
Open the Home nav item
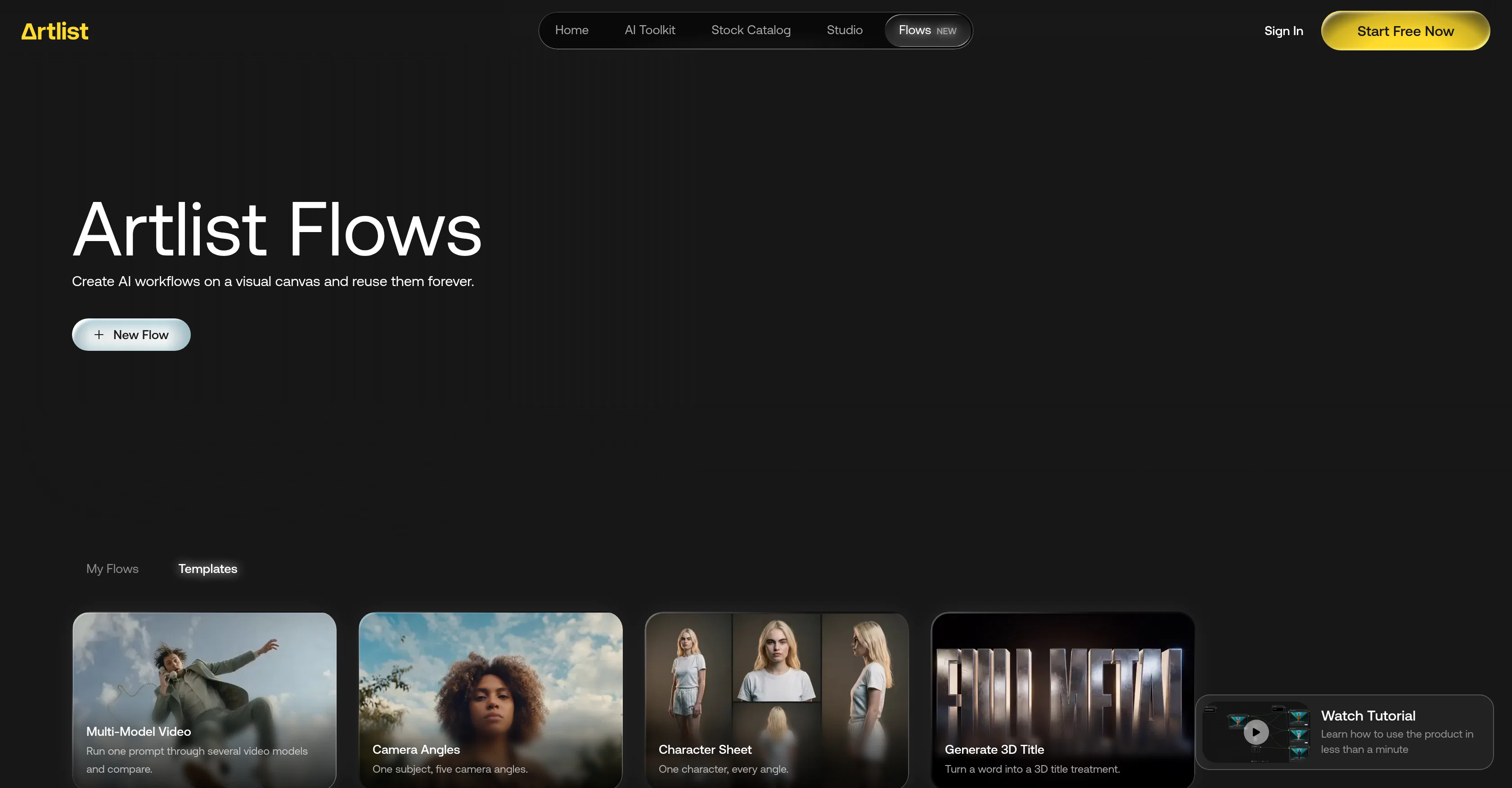(571, 30)
